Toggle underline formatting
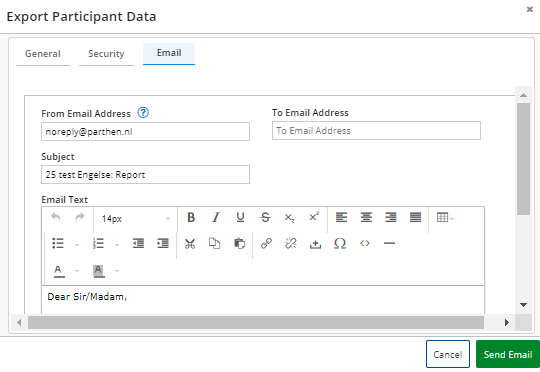 point(240,218)
